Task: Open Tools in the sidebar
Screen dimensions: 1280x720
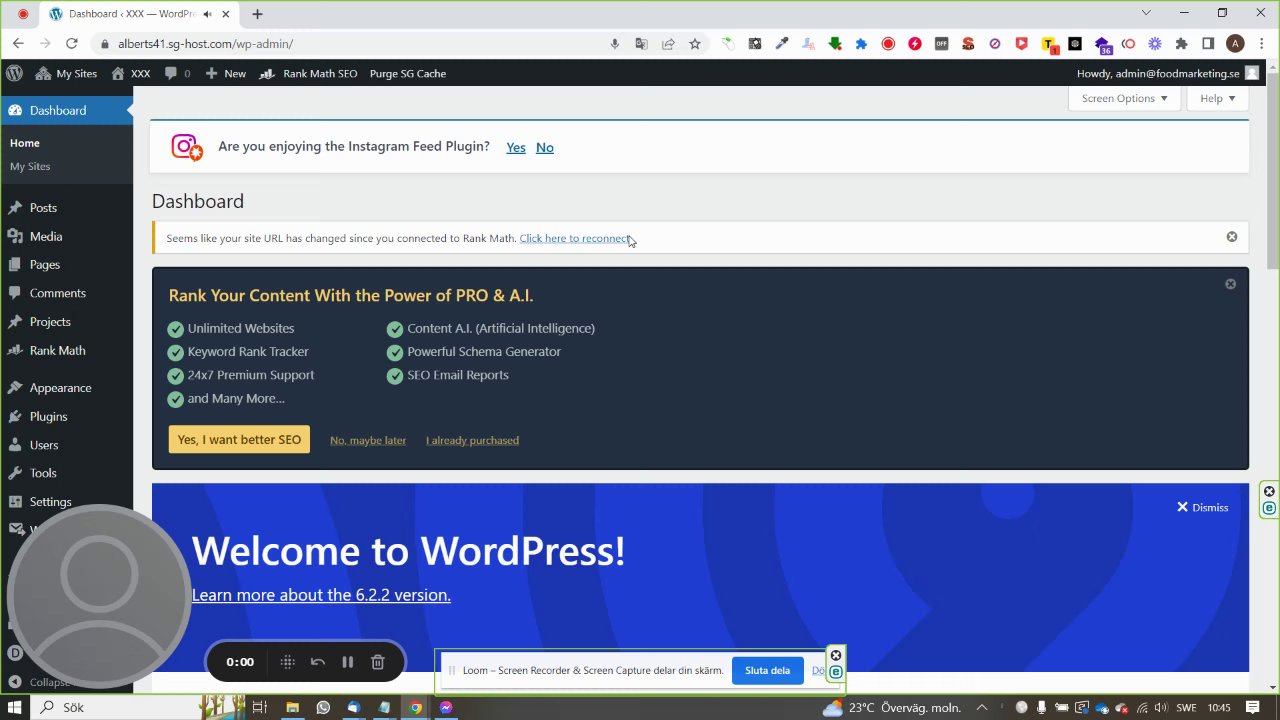Action: 66,473
